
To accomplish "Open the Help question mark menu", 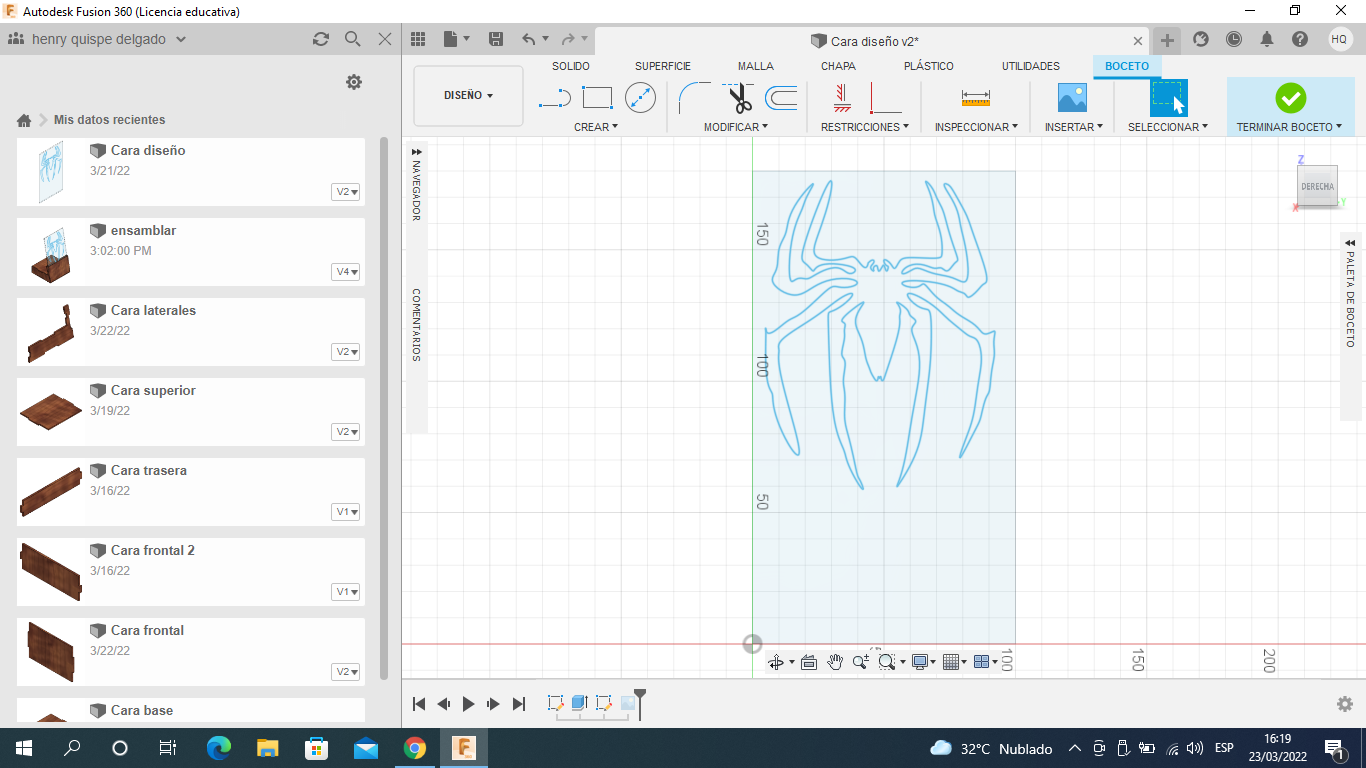I will pos(1300,39).
